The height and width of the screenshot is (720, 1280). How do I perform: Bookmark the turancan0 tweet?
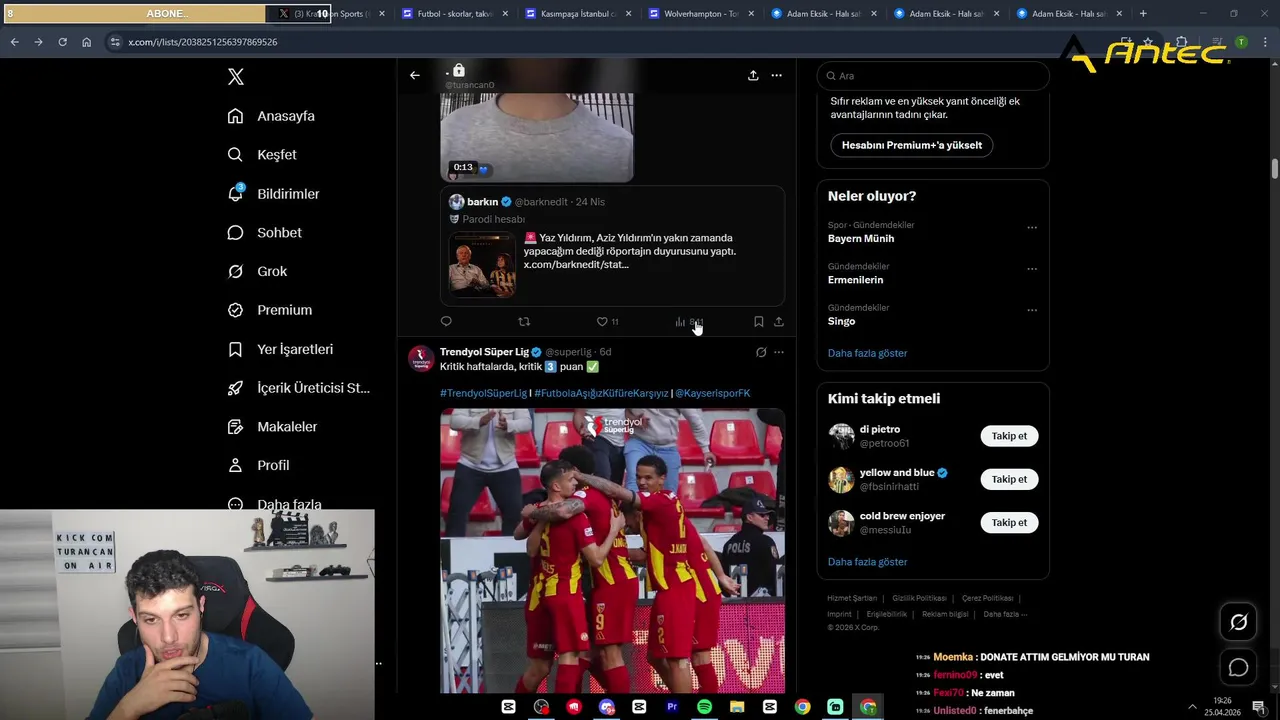tap(758, 322)
